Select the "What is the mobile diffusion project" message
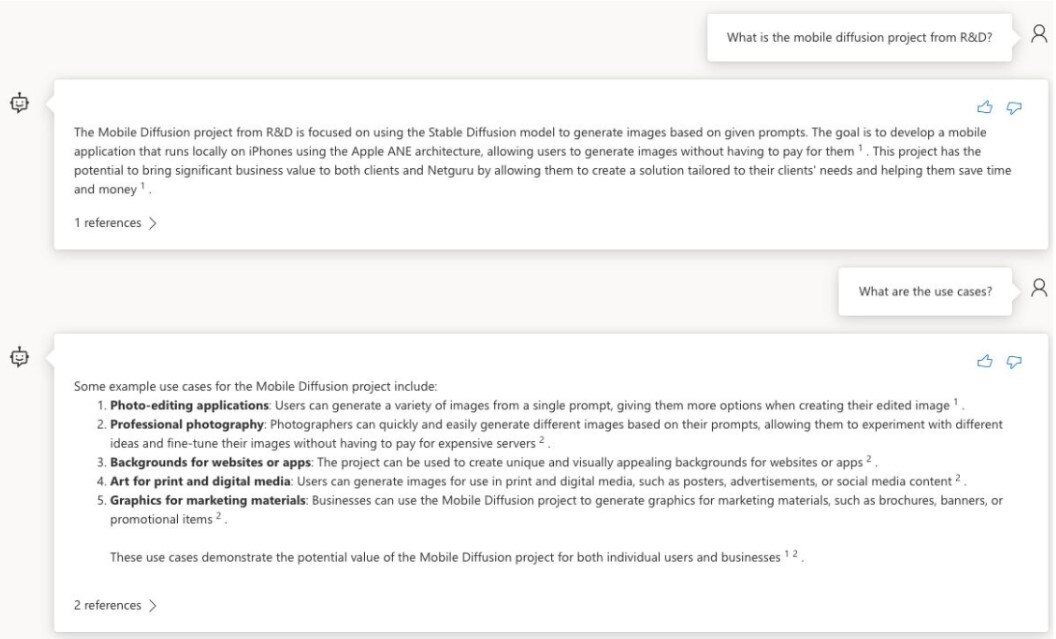This screenshot has height=639, width=1056. coord(859,38)
